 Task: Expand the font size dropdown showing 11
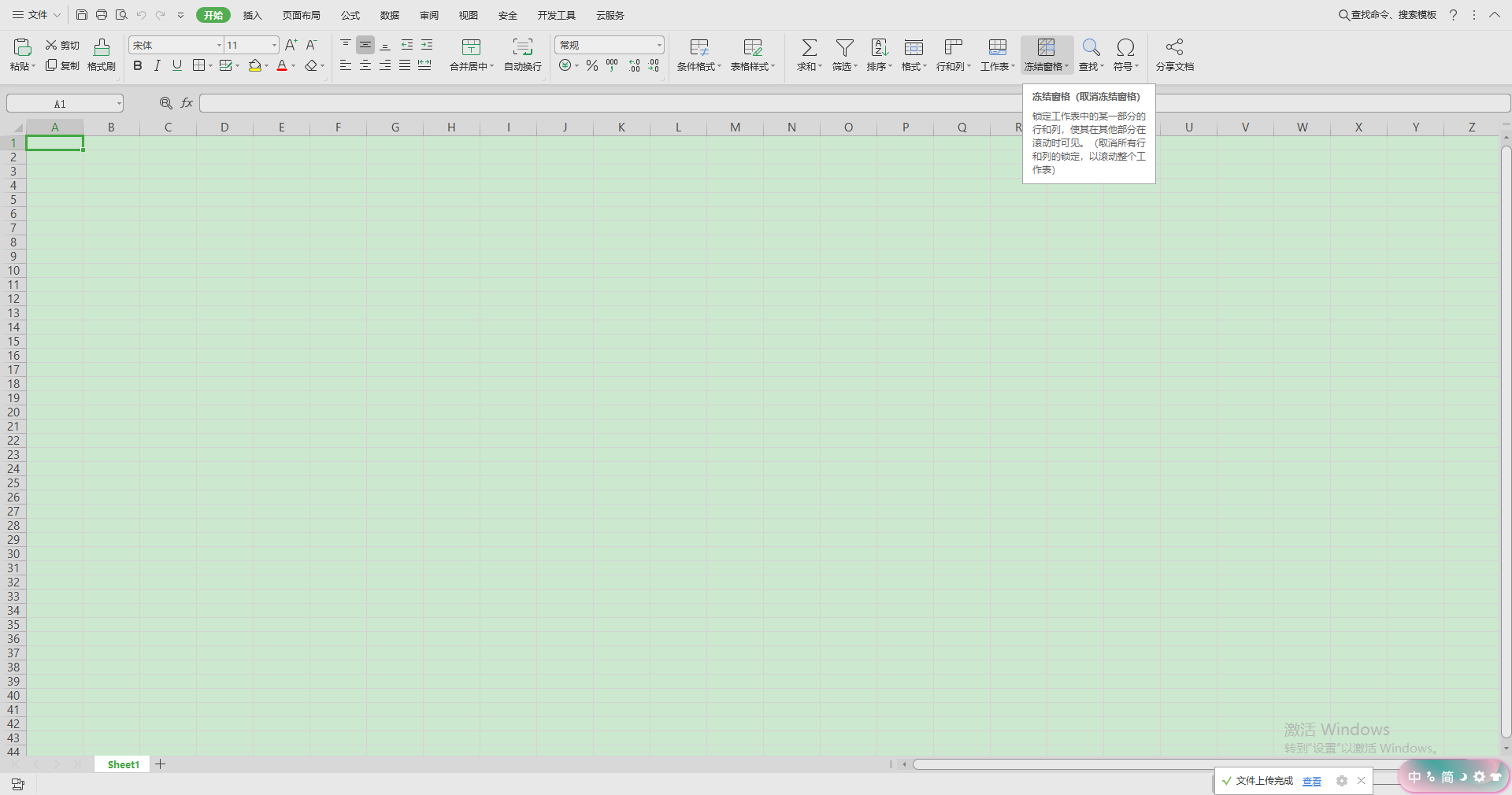274,46
